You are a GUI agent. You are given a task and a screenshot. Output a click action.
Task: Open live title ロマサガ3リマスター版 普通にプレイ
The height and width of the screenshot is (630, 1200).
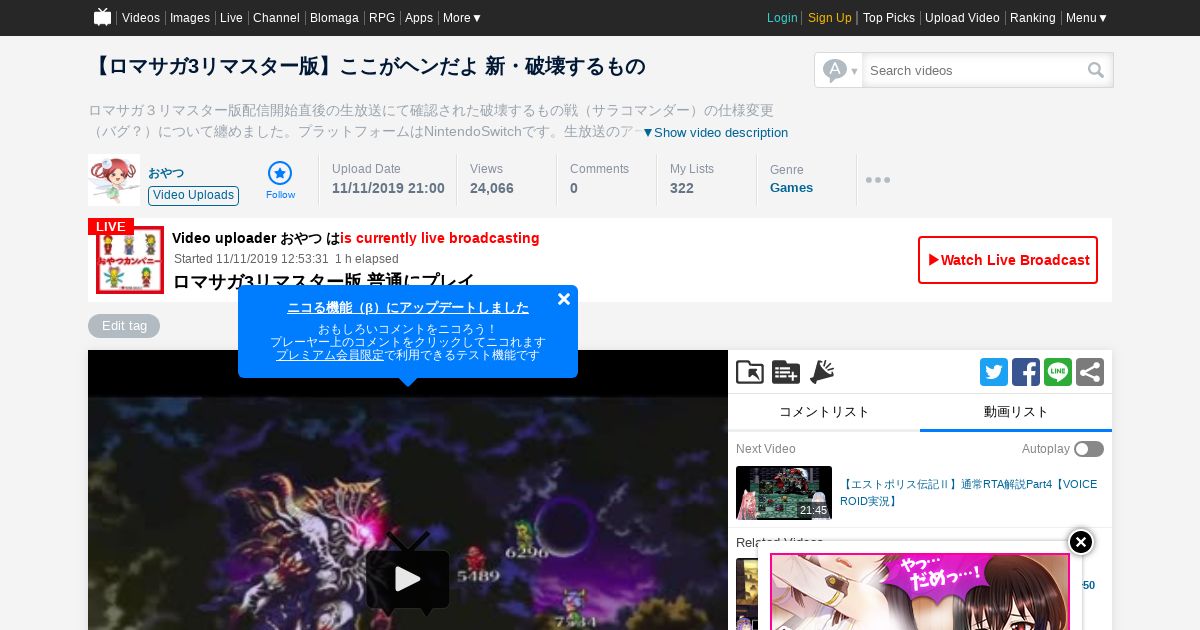click(323, 280)
